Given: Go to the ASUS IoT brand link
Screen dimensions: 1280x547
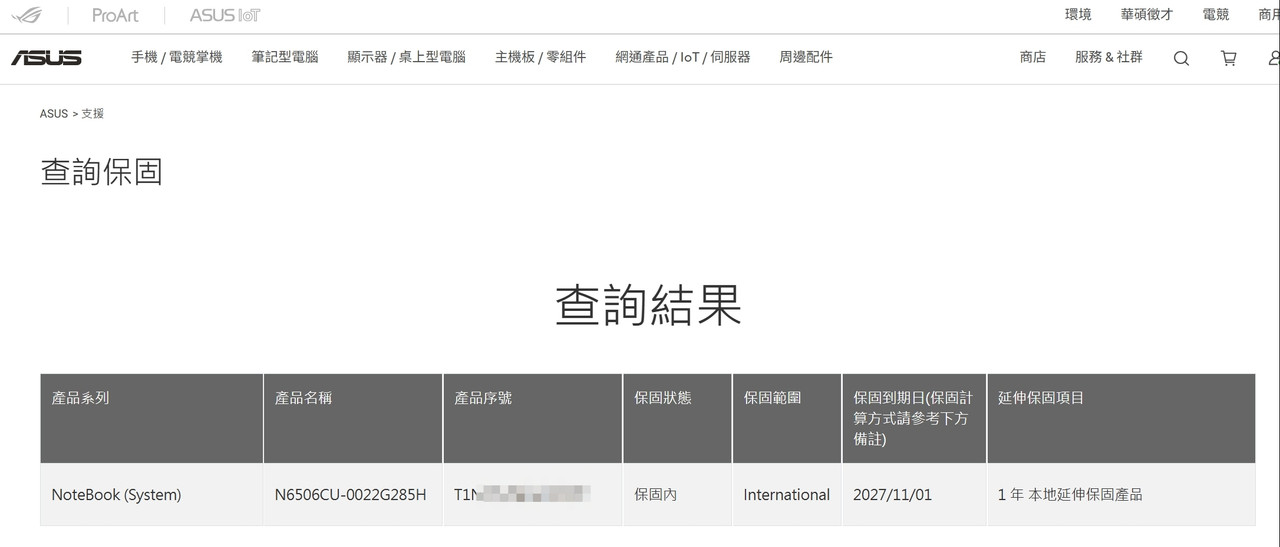Looking at the screenshot, I should click(x=225, y=15).
